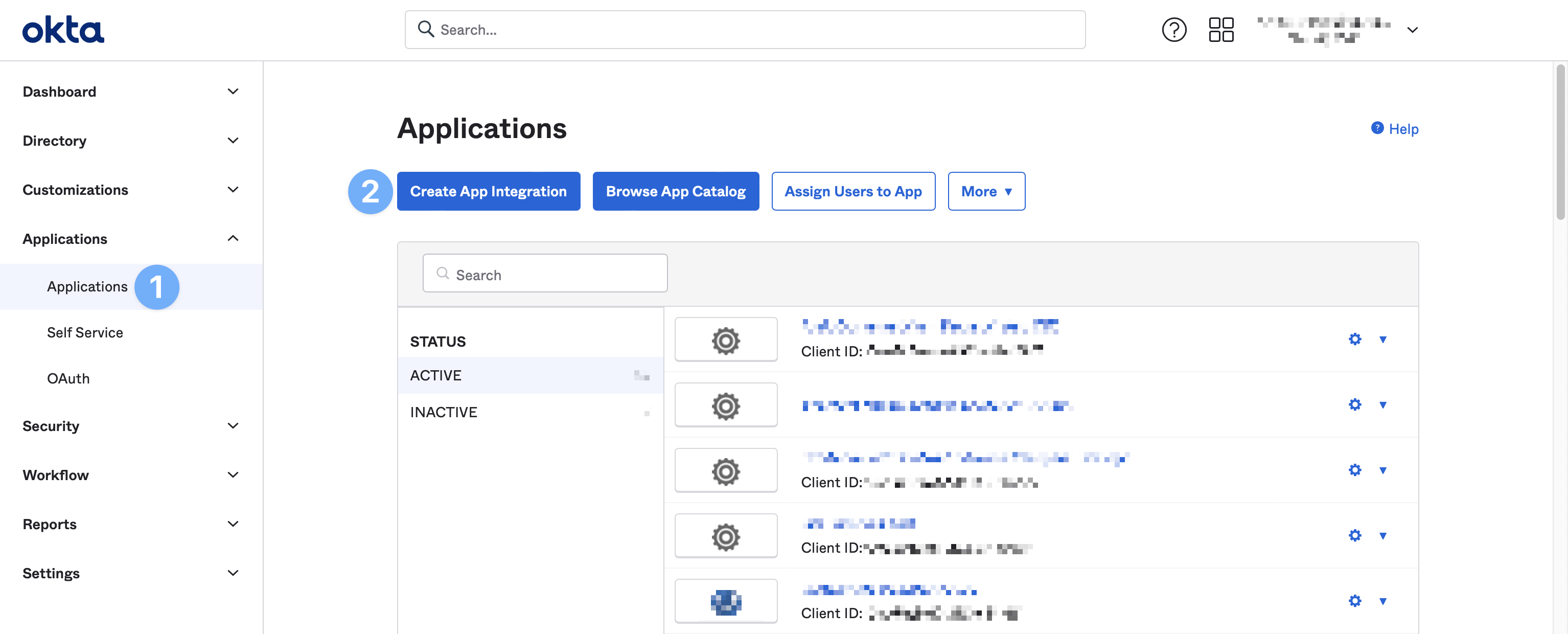Click gear icon for the third application row
This screenshot has width=1568, height=634.
tap(1354, 470)
